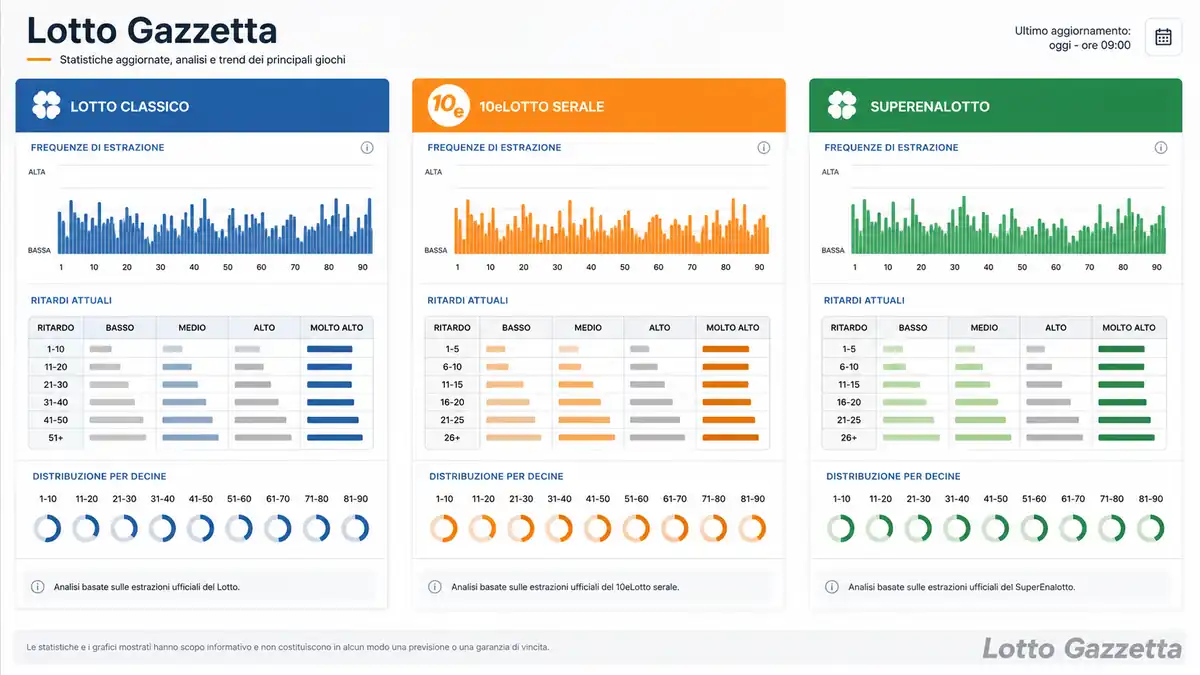The height and width of the screenshot is (675, 1200).
Task: Click the Lotto Gazzetta title at the top
Action: 151,31
